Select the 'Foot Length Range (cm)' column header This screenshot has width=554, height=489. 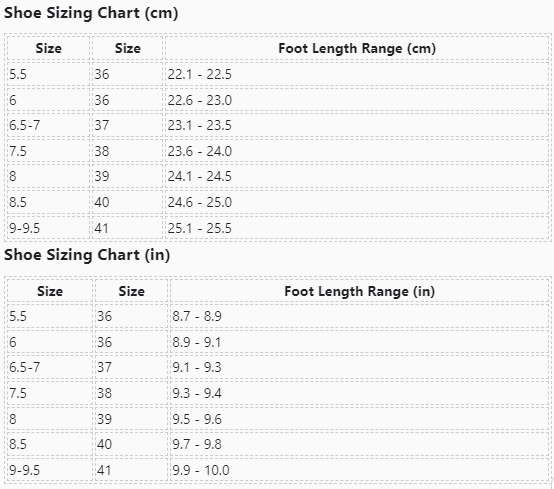coord(357,48)
